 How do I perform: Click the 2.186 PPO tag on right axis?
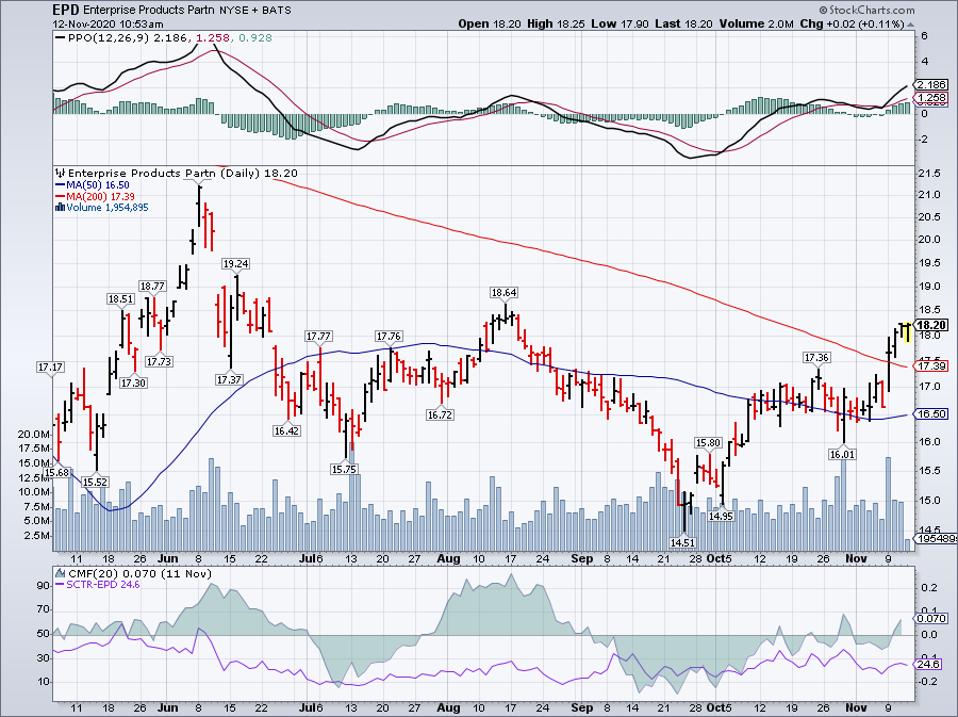pos(932,85)
